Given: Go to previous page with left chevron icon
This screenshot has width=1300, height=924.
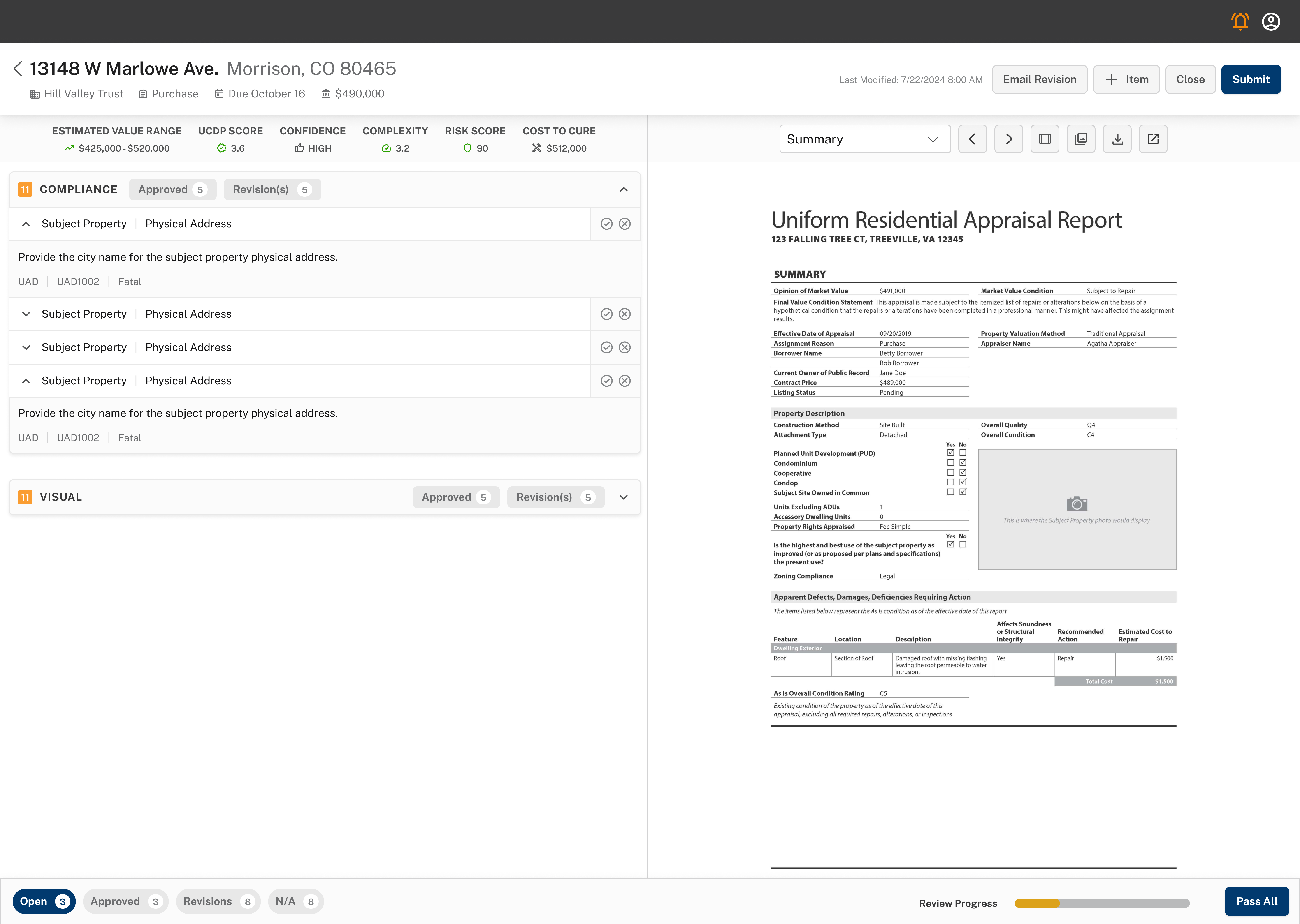Looking at the screenshot, I should 973,139.
